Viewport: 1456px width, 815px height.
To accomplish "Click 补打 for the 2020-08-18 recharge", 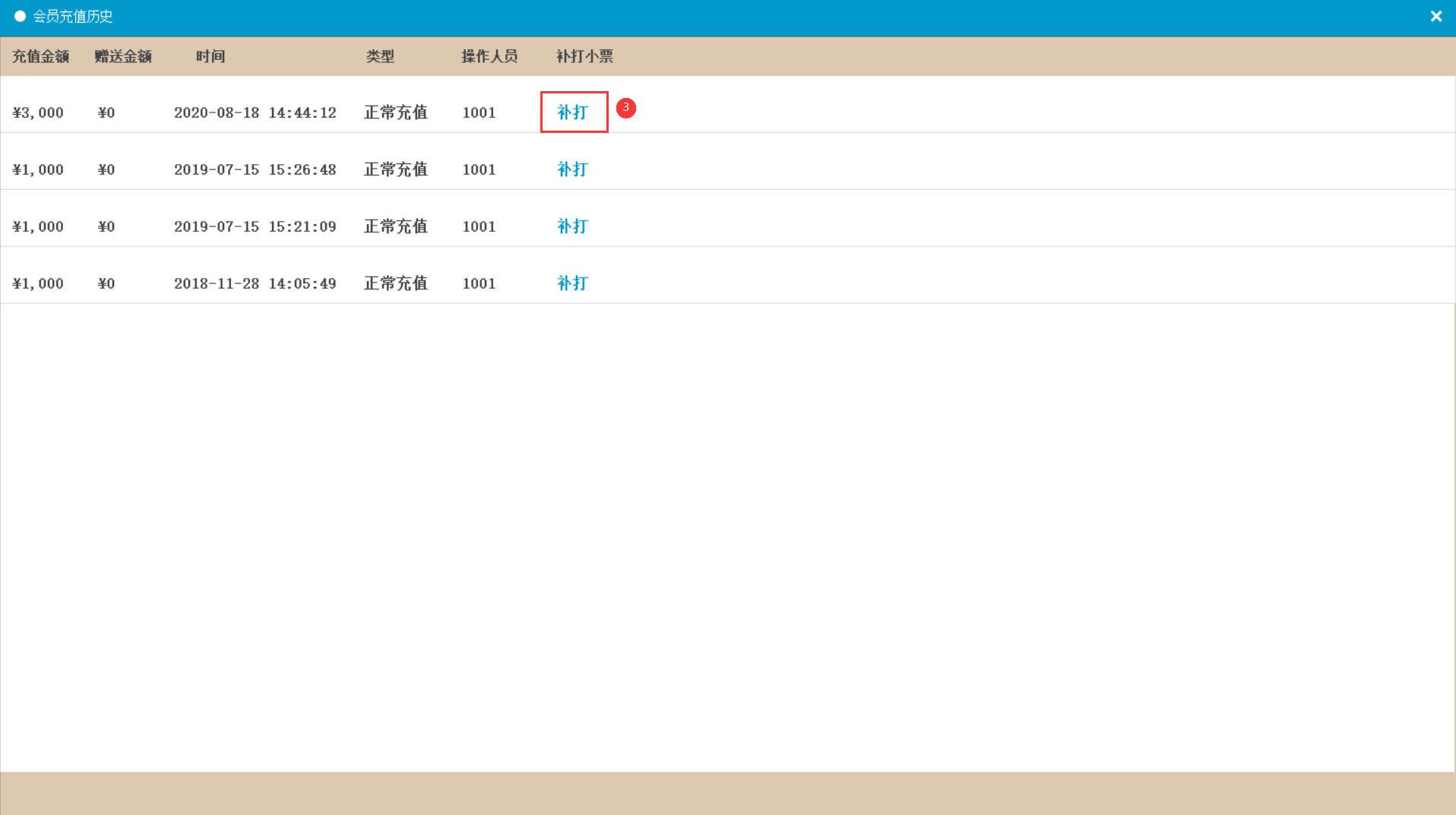I will 573,112.
